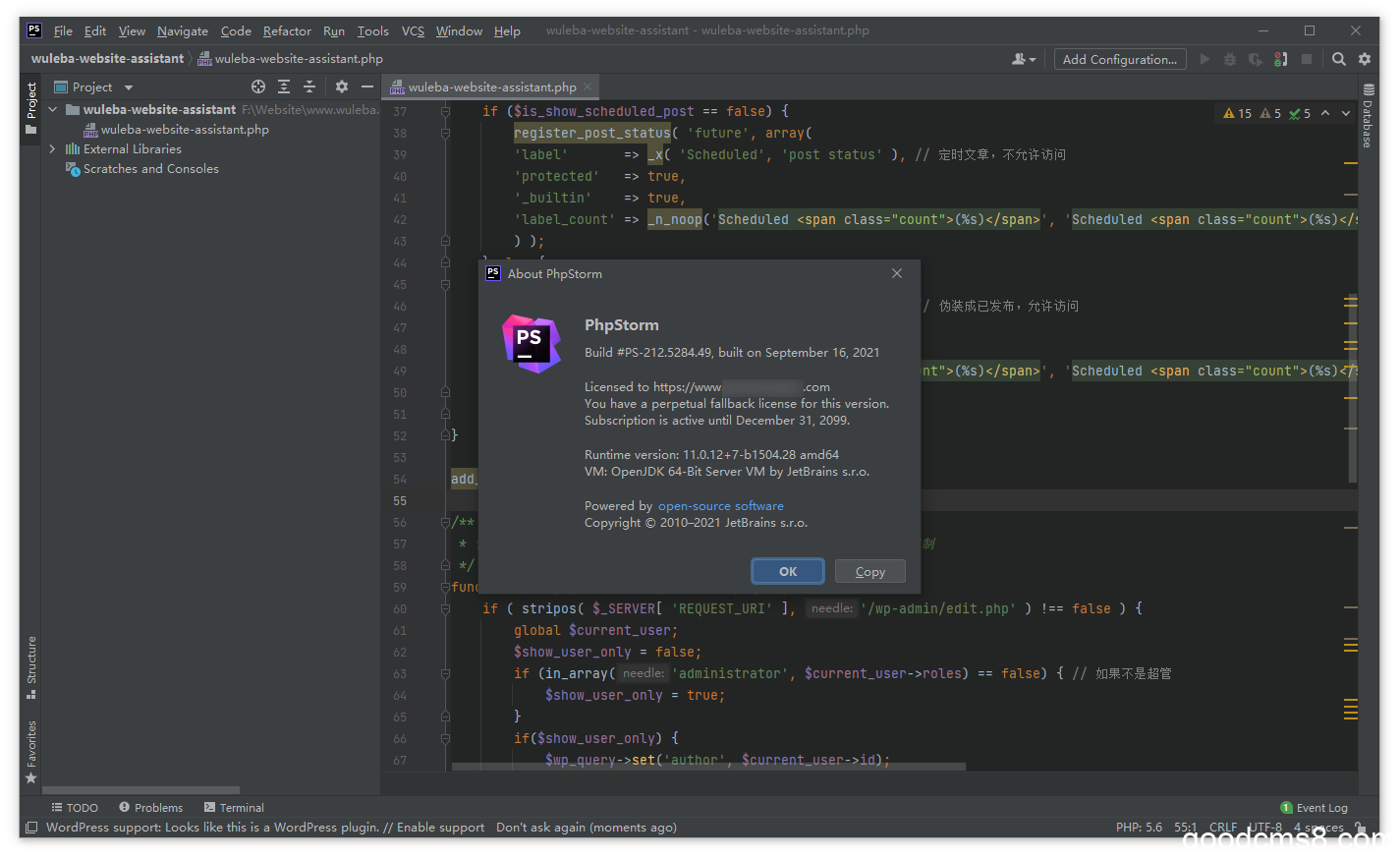Open the Edit menu
The image size is (1400, 860).
95,31
